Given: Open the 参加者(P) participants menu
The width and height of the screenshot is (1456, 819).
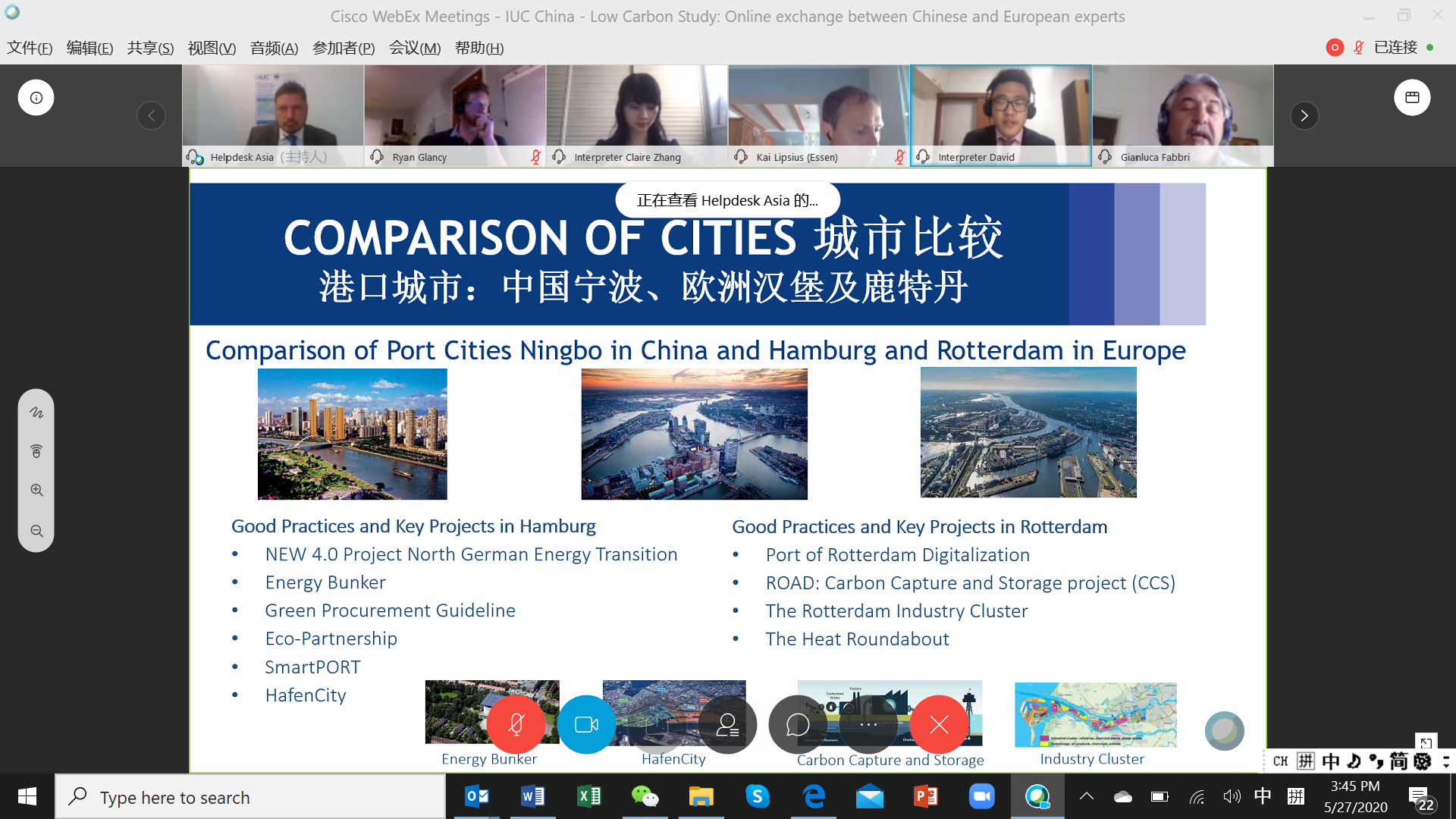Looking at the screenshot, I should (343, 48).
